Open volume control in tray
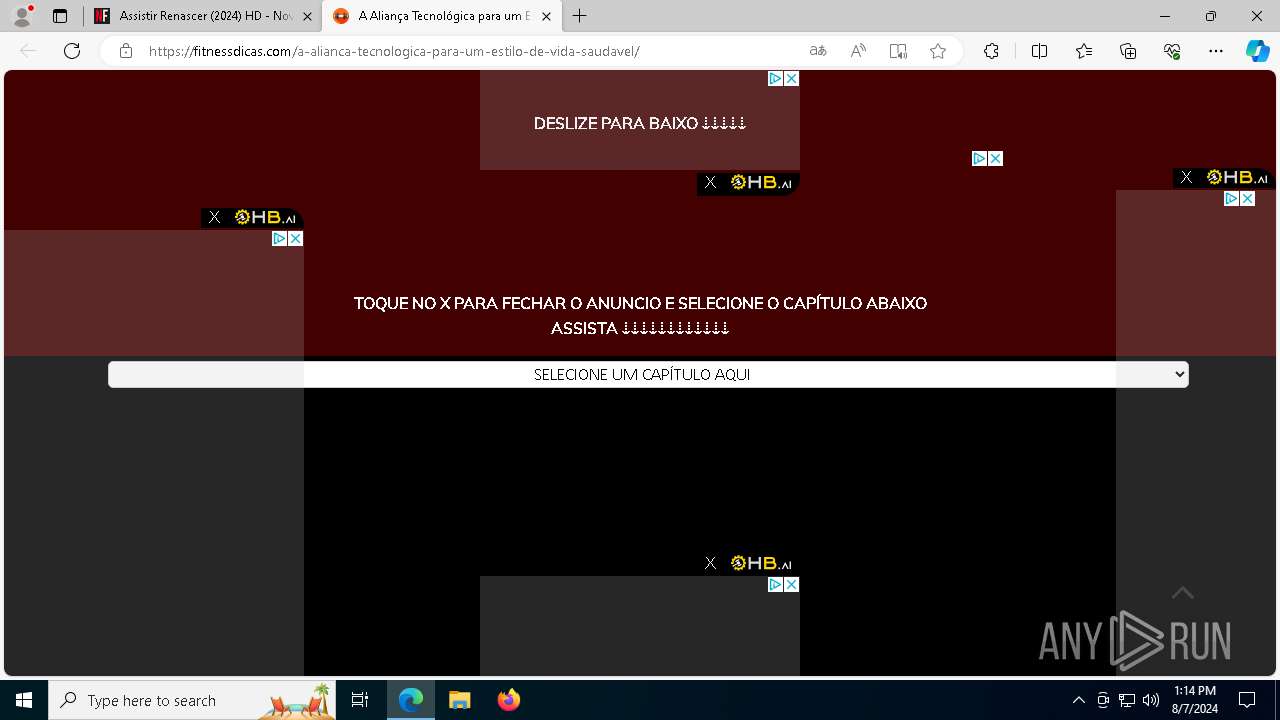Image resolution: width=1280 pixels, height=720 pixels. pyautogui.click(x=1151, y=700)
